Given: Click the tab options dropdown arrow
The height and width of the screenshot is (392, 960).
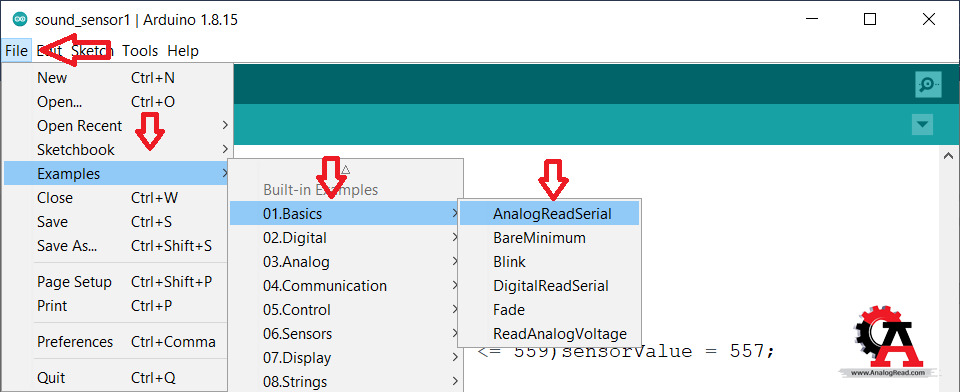Looking at the screenshot, I should click(x=922, y=125).
